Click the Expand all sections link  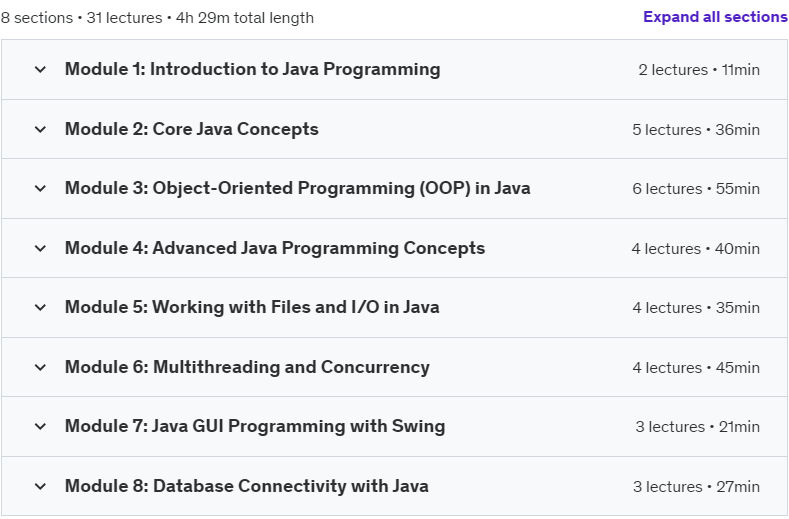point(715,17)
